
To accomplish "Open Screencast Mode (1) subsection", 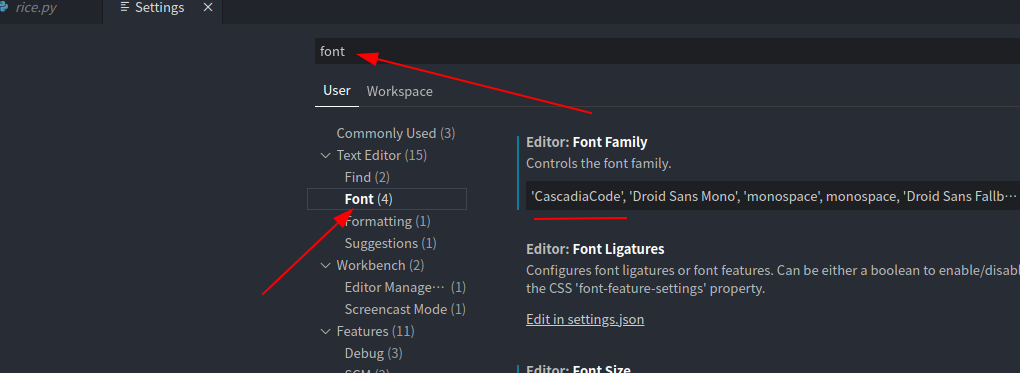I will click(405, 309).
